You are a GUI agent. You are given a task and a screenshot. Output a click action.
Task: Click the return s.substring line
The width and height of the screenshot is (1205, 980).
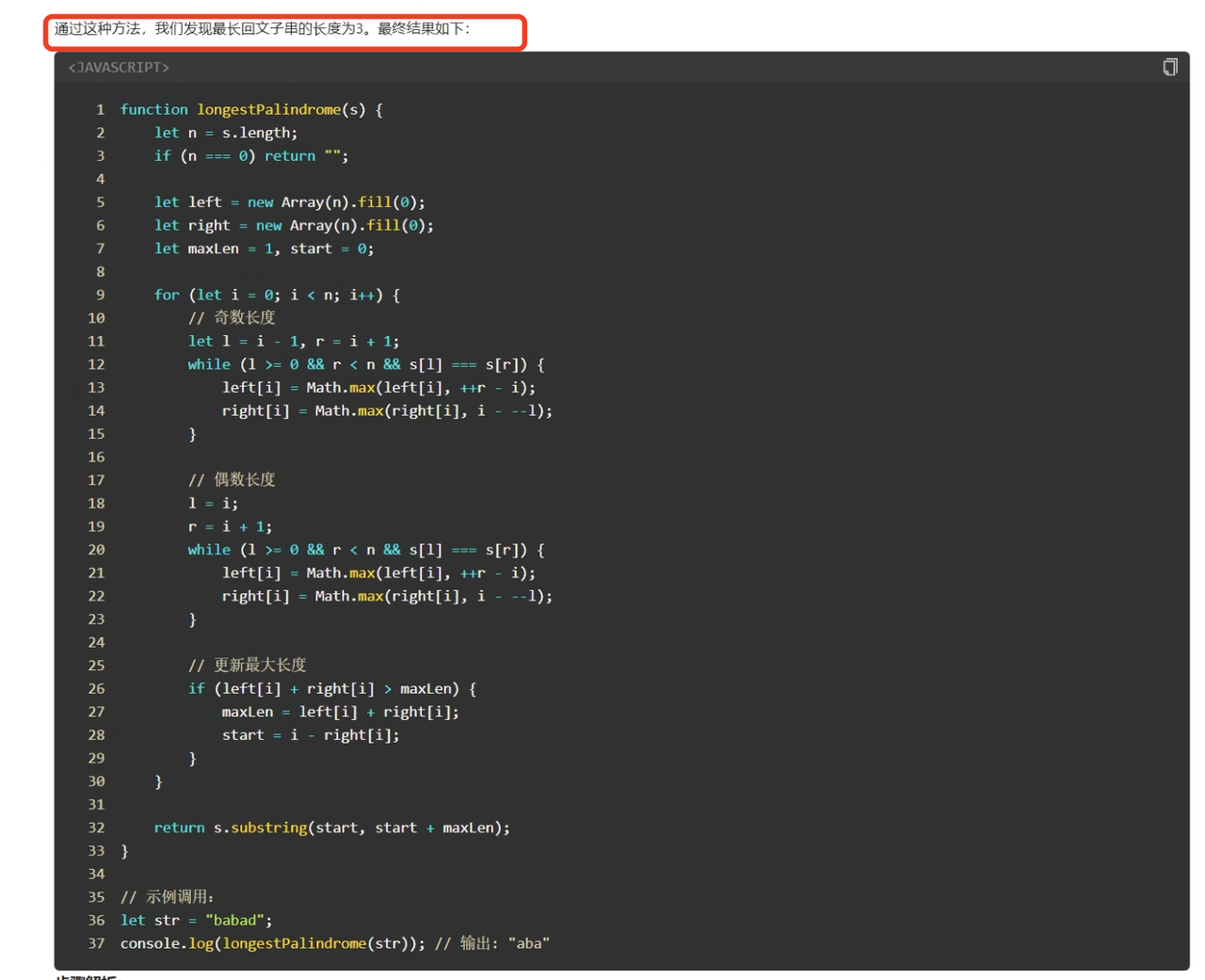click(332, 827)
